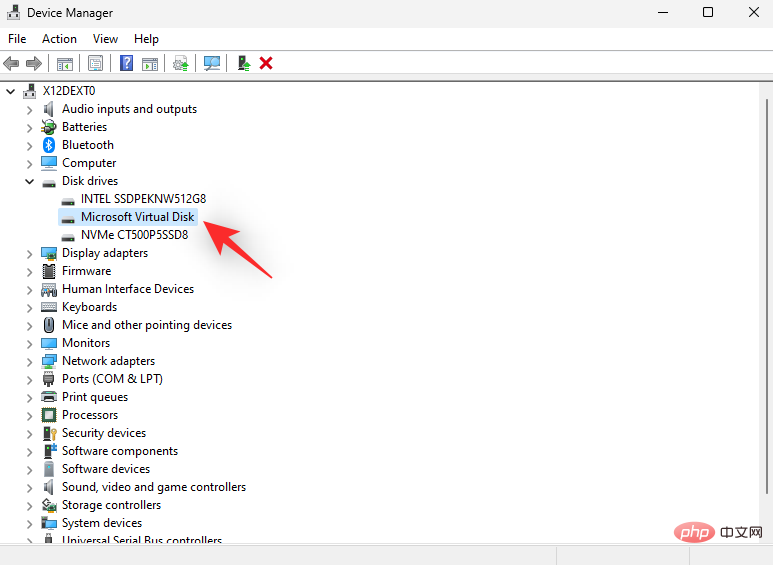Click the Update device driver toolbar icon

[x=180, y=63]
